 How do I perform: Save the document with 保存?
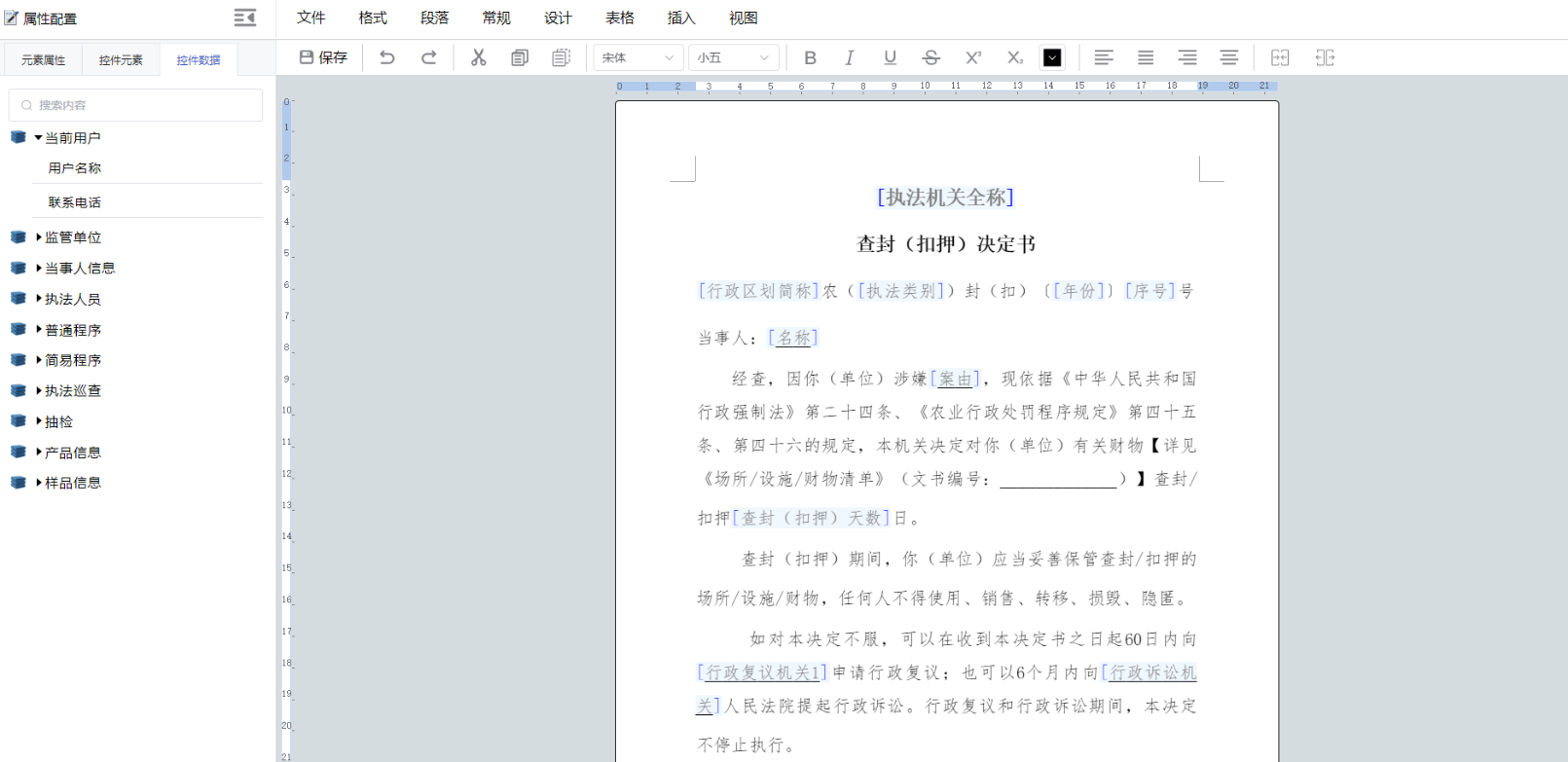point(323,57)
